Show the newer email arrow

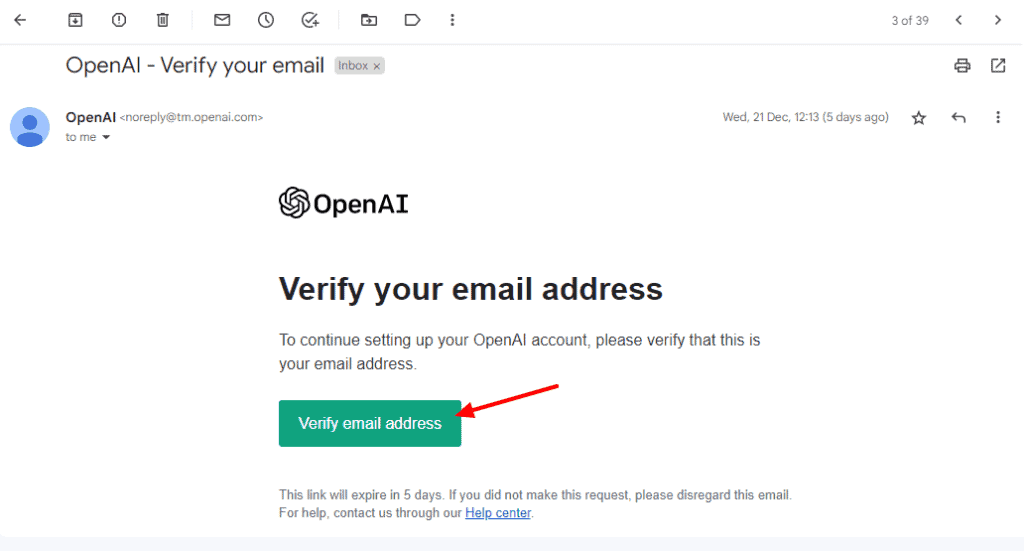959,20
